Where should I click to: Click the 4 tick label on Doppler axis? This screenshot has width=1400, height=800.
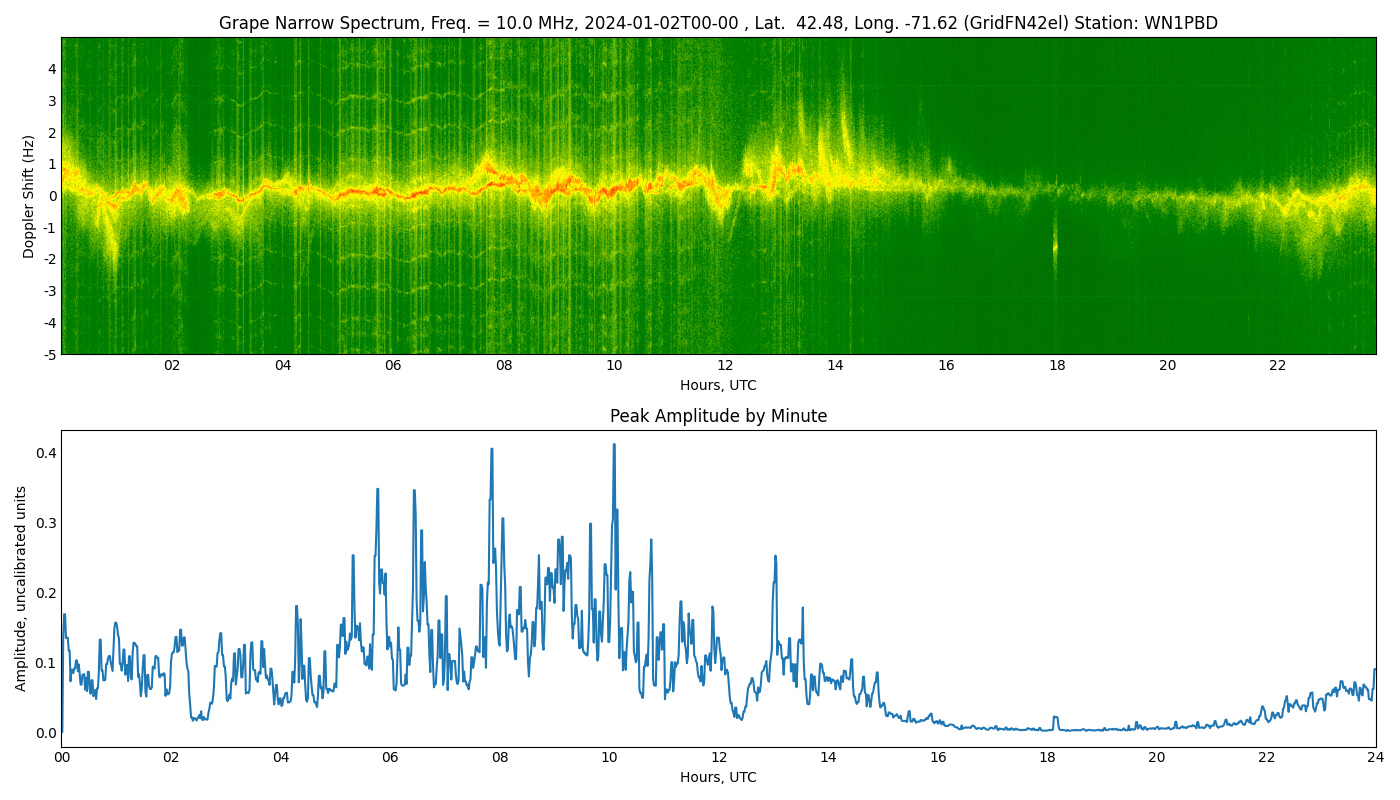pyautogui.click(x=52, y=69)
